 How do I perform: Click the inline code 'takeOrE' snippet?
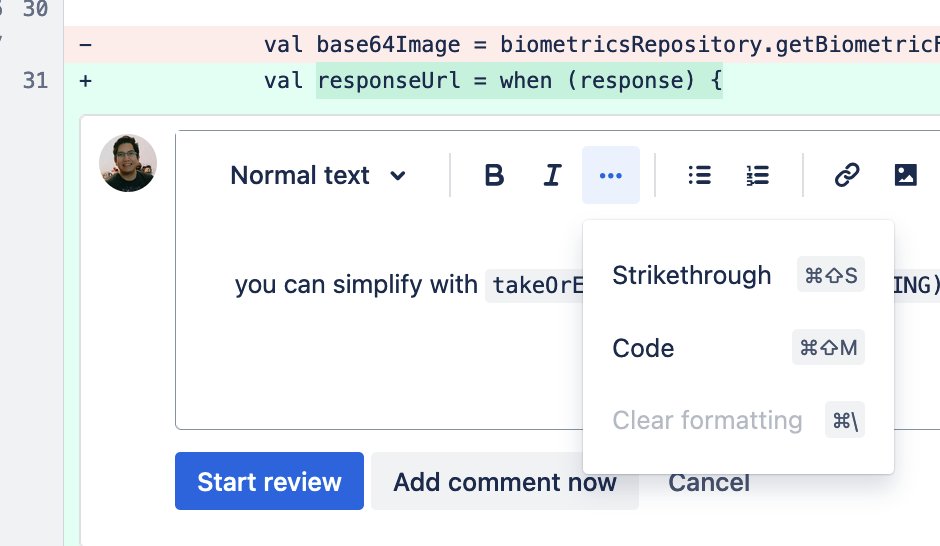[534, 285]
